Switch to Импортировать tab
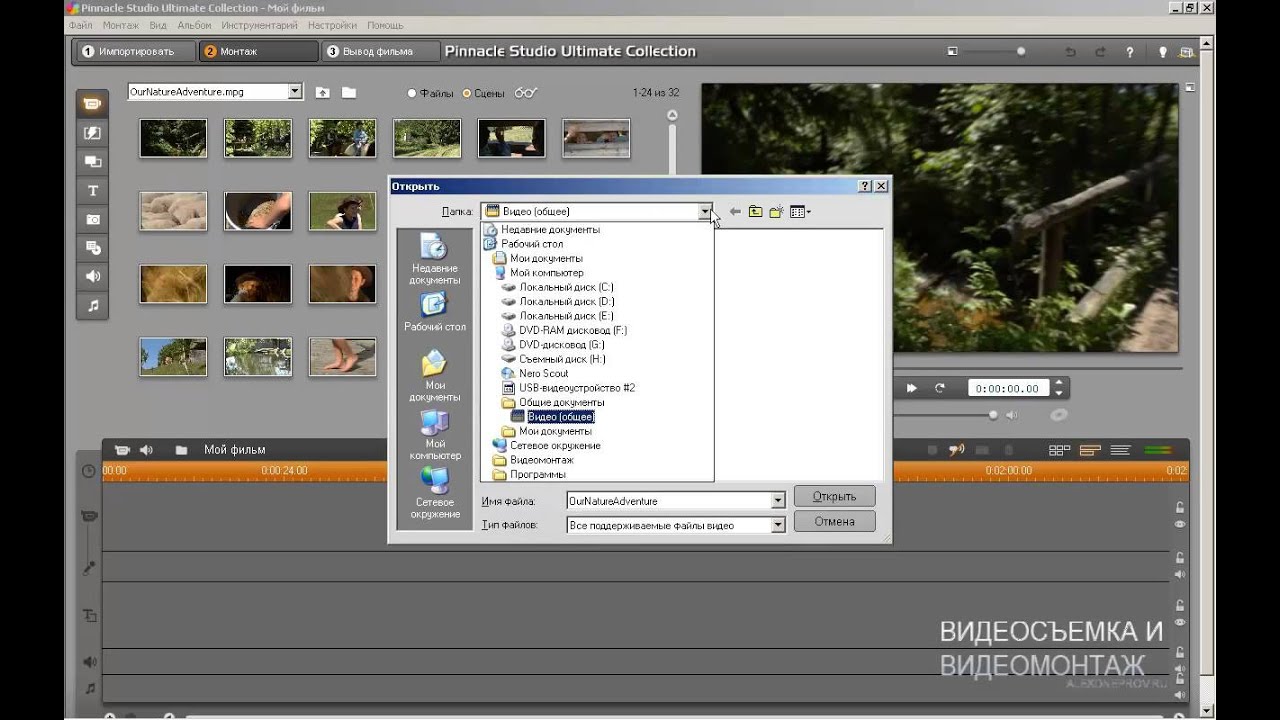This screenshot has height=720, width=1280. pyautogui.click(x=134, y=51)
